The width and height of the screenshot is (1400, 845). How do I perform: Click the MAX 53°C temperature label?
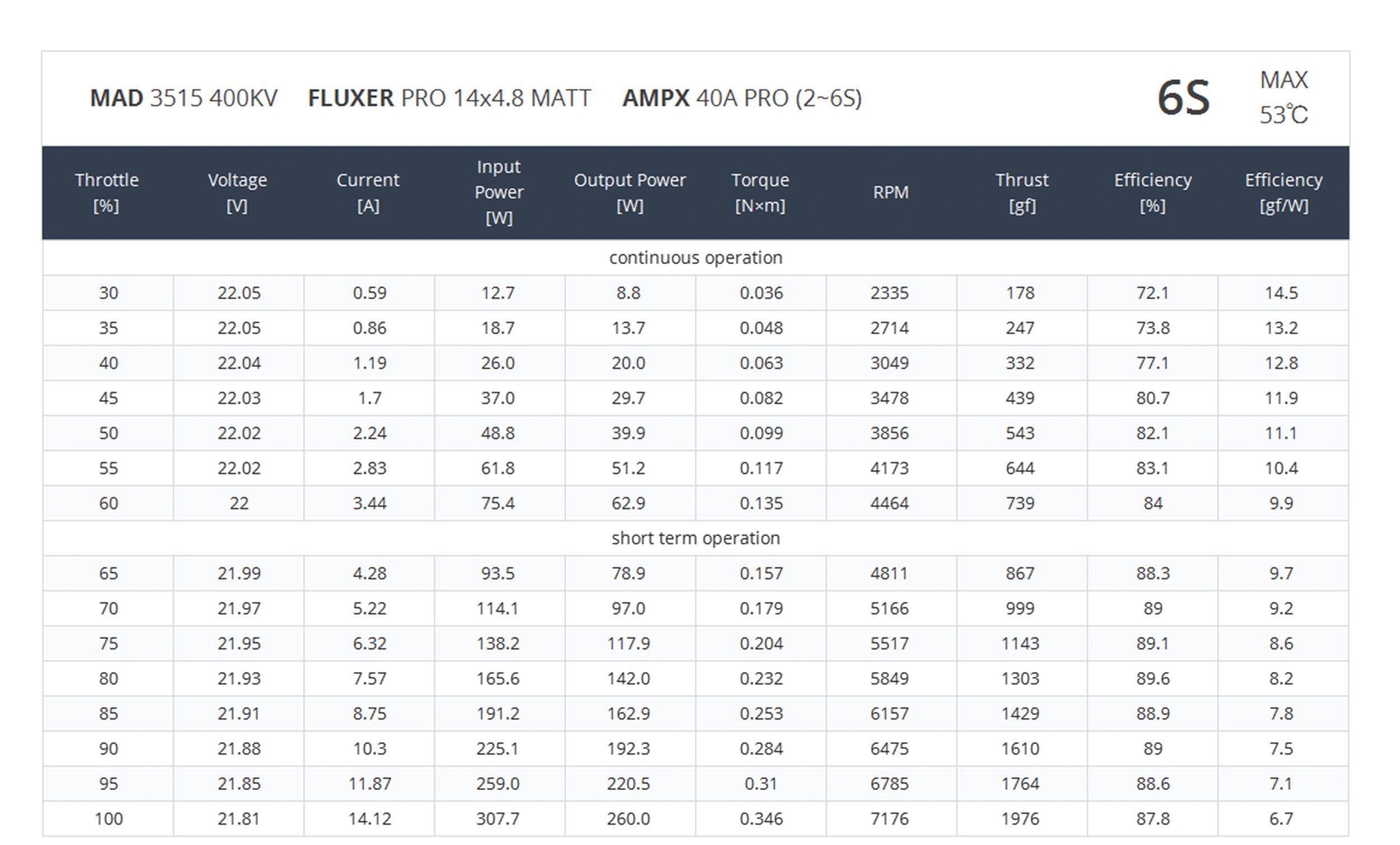1283,98
